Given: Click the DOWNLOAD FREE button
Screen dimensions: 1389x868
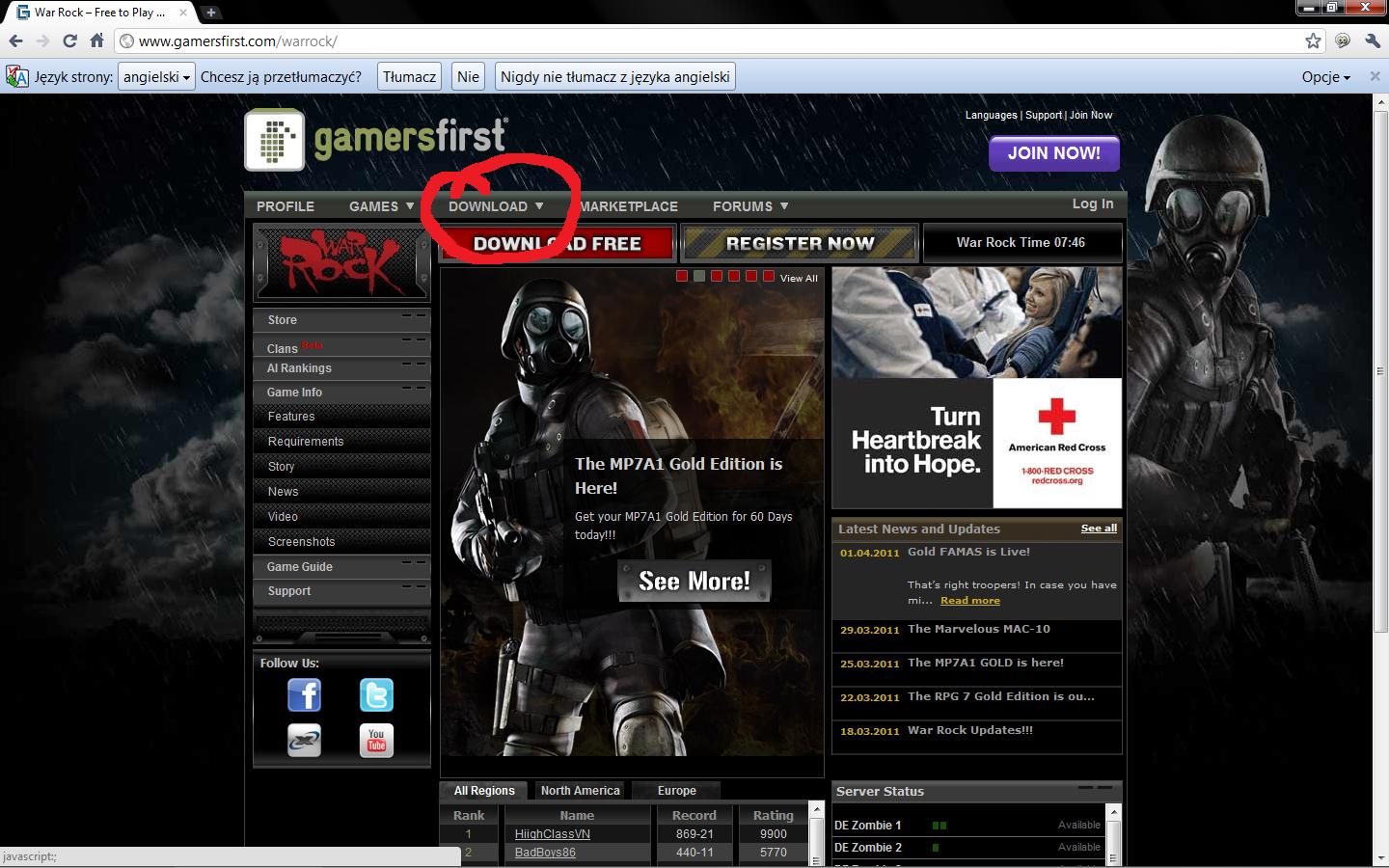Looking at the screenshot, I should pyautogui.click(x=557, y=244).
